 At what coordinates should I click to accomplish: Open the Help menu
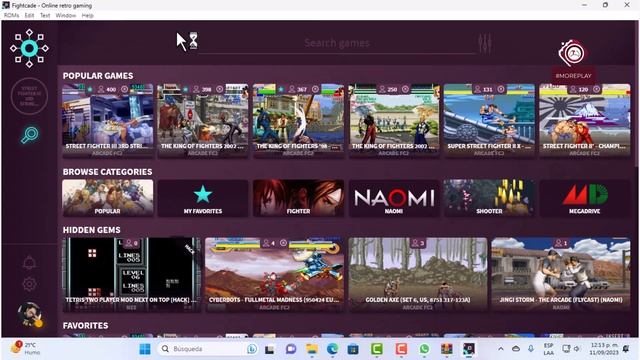(x=87, y=16)
